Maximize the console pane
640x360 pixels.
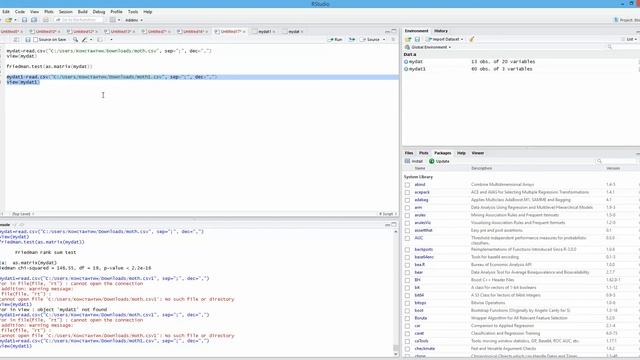(x=394, y=224)
